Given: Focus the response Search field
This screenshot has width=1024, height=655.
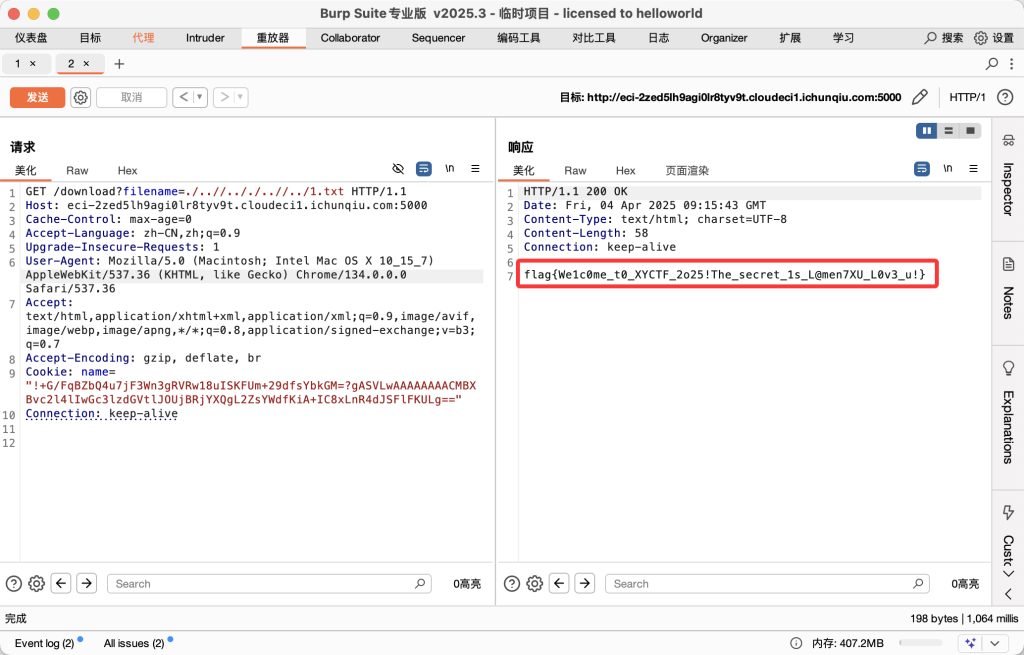Looking at the screenshot, I should [767, 584].
